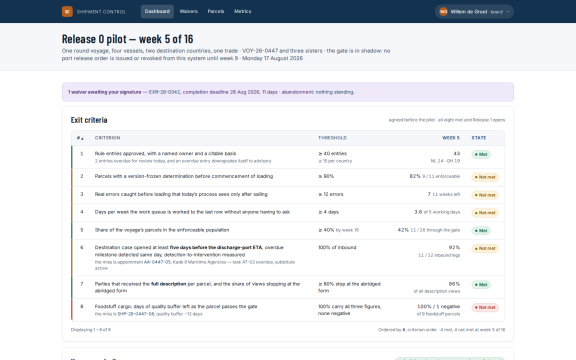Click the orange SC Shipment Control logo
The image size is (576, 360).
67,11
